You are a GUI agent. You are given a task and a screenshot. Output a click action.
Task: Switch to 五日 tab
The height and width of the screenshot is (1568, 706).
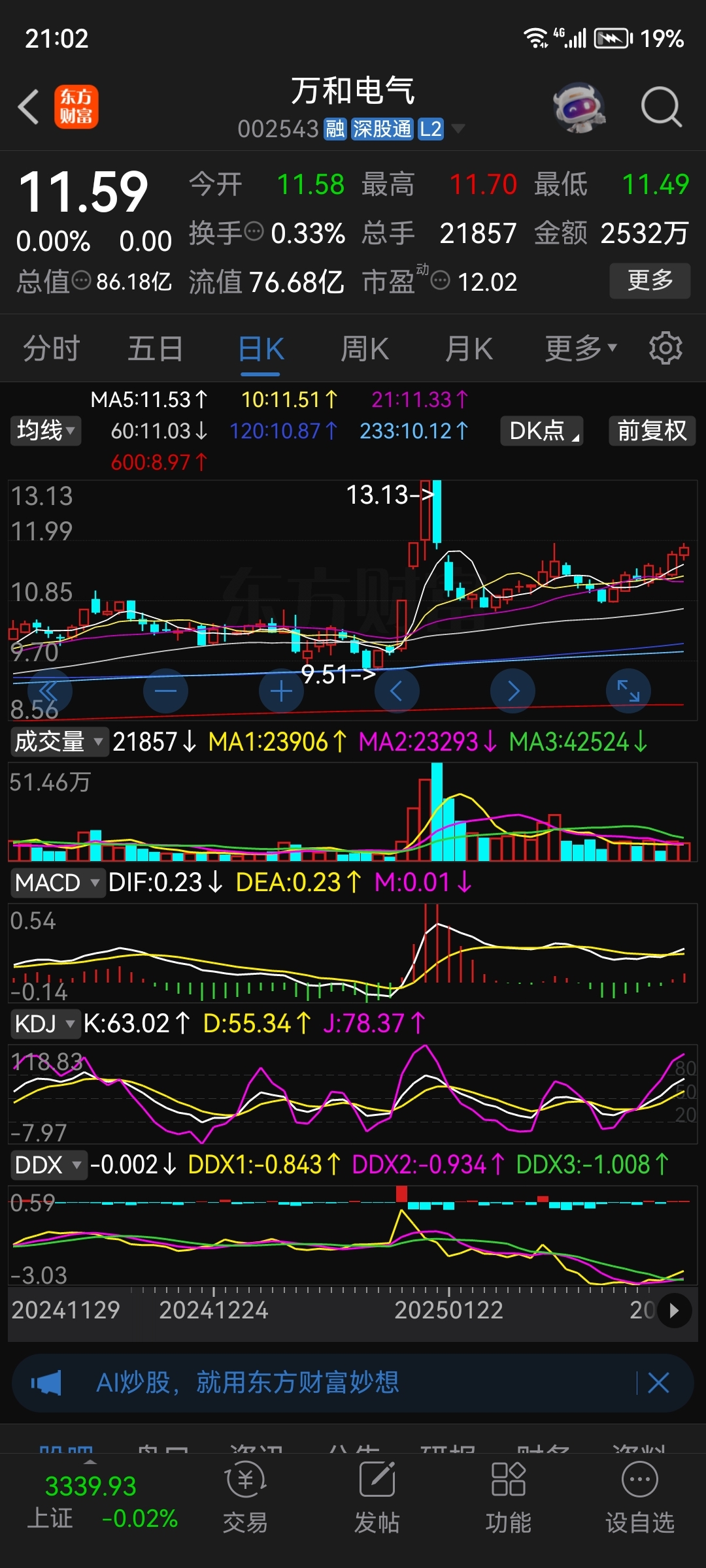coord(156,348)
